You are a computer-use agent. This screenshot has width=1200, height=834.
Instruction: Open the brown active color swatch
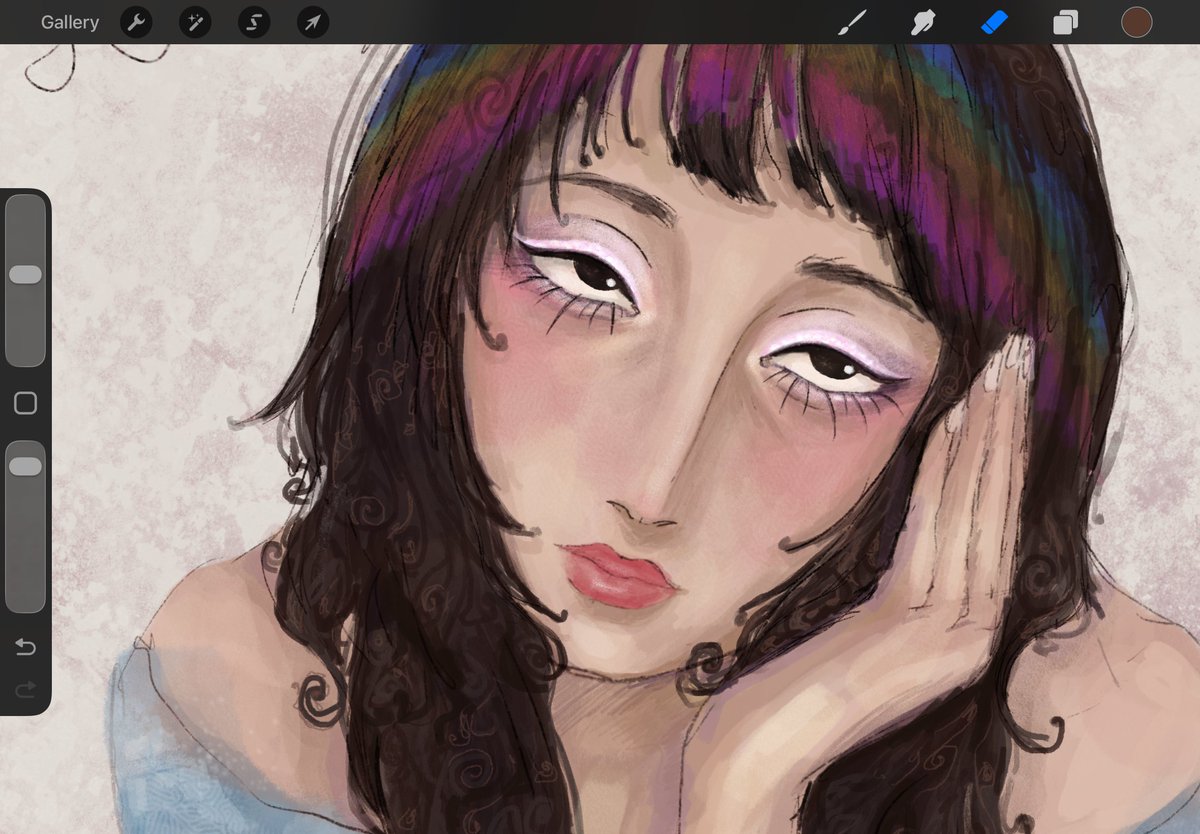point(1137,22)
